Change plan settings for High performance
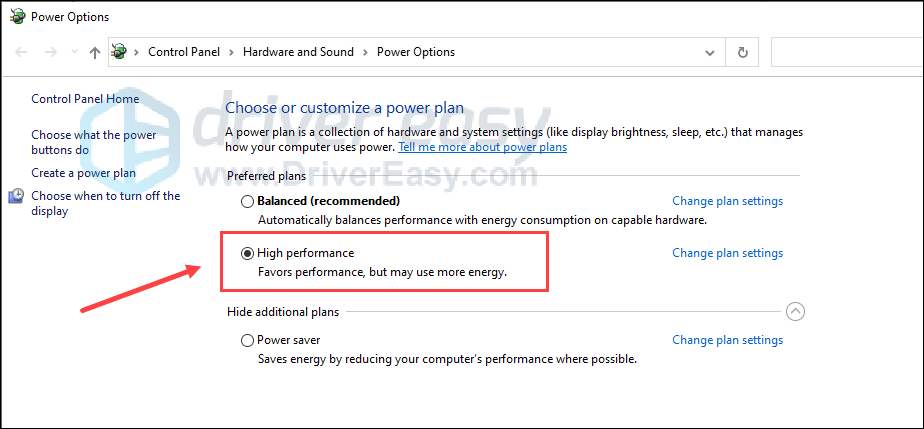The width and height of the screenshot is (924, 429). pos(728,253)
